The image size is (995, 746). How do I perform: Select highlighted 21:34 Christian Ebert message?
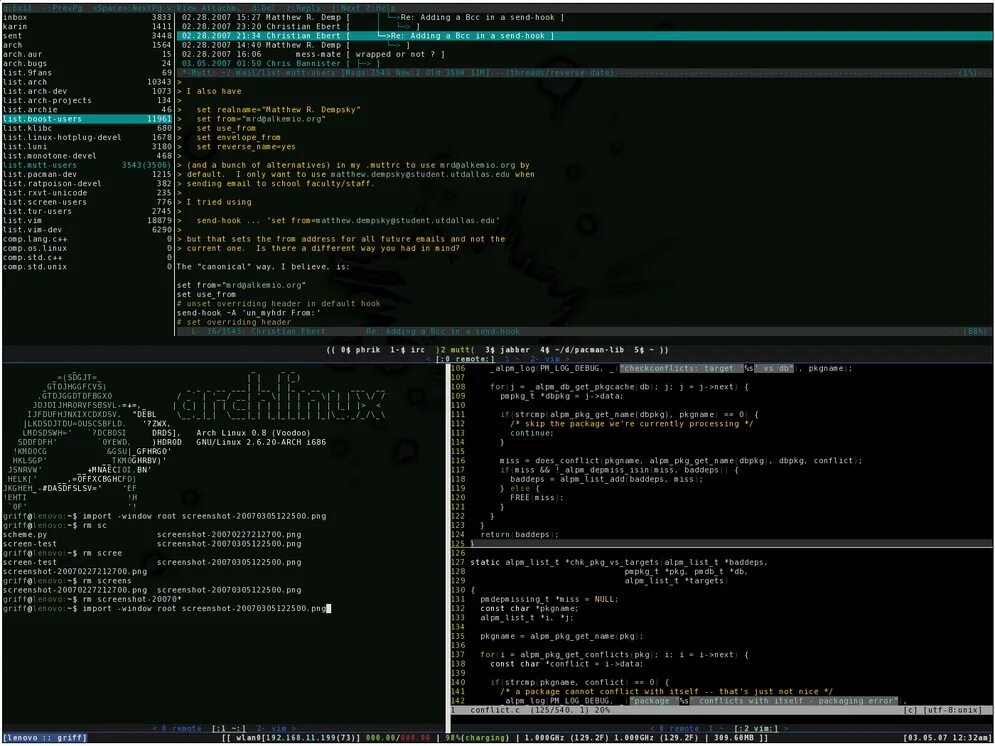click(x=584, y=36)
